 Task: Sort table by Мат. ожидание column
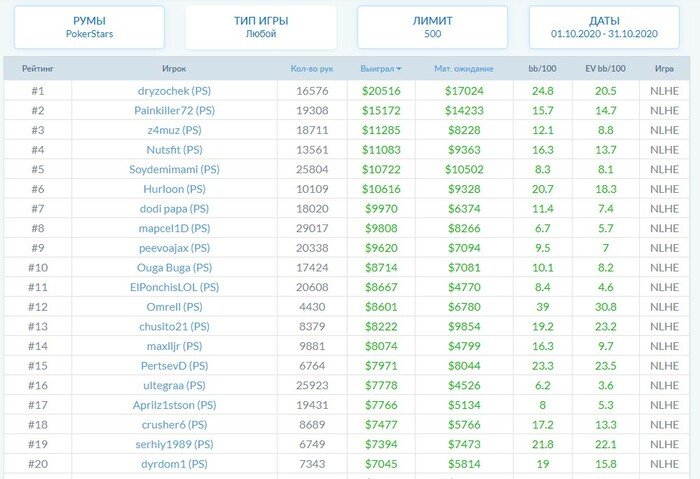click(464, 69)
